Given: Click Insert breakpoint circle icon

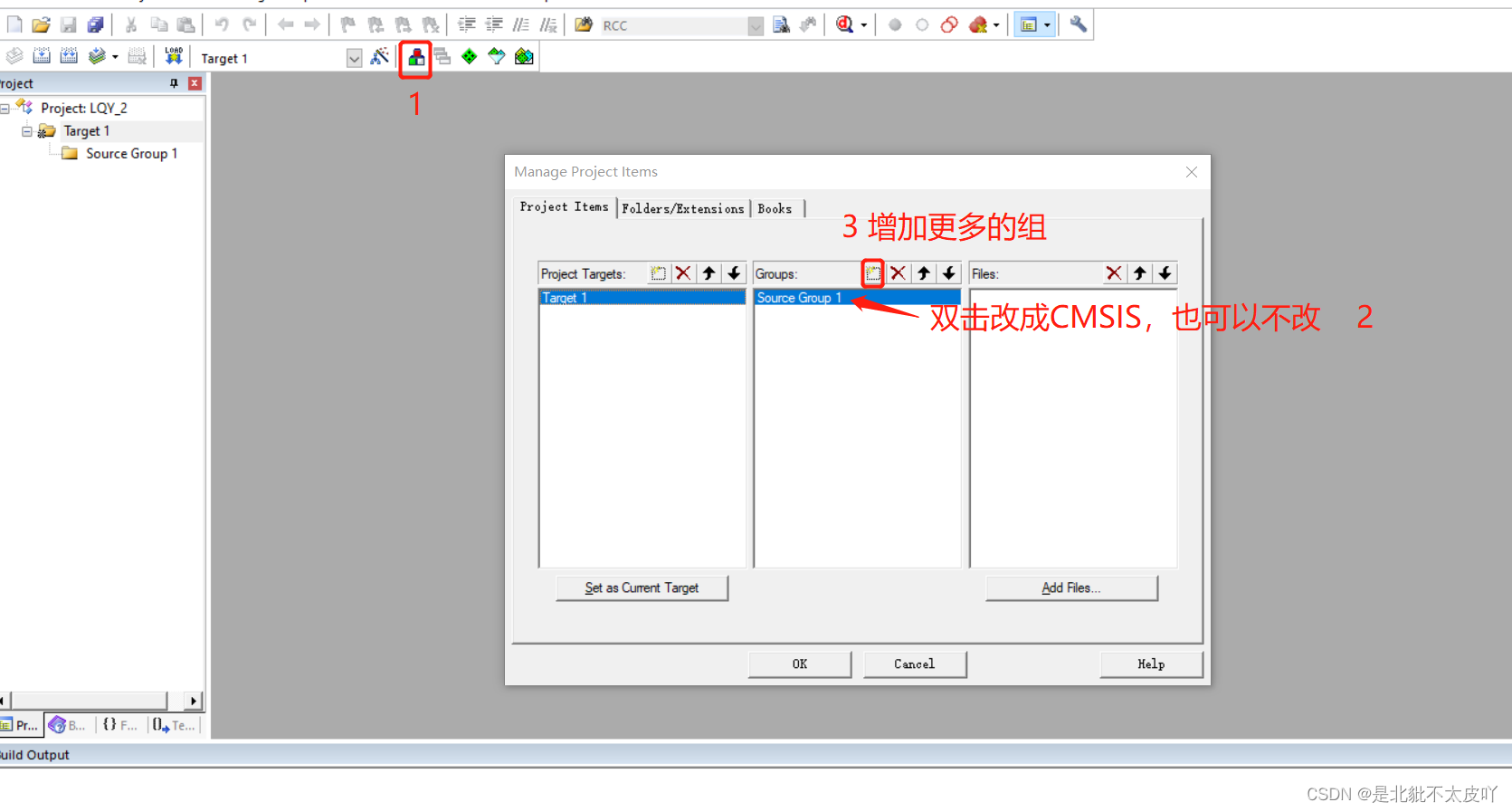Looking at the screenshot, I should click(895, 24).
